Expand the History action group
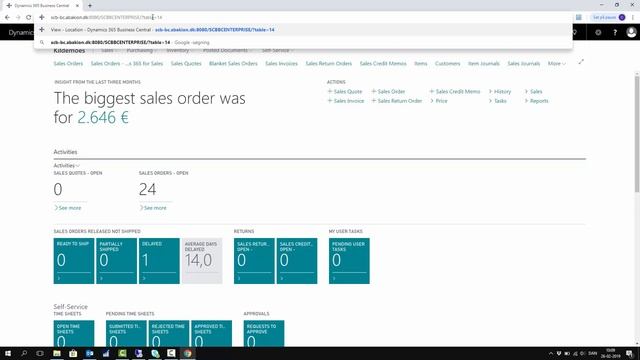 [500, 91]
